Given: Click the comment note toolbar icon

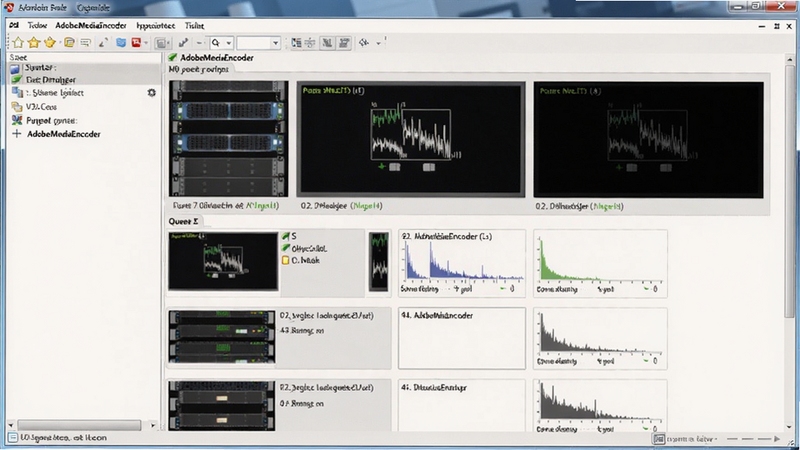Looking at the screenshot, I should click(85, 43).
